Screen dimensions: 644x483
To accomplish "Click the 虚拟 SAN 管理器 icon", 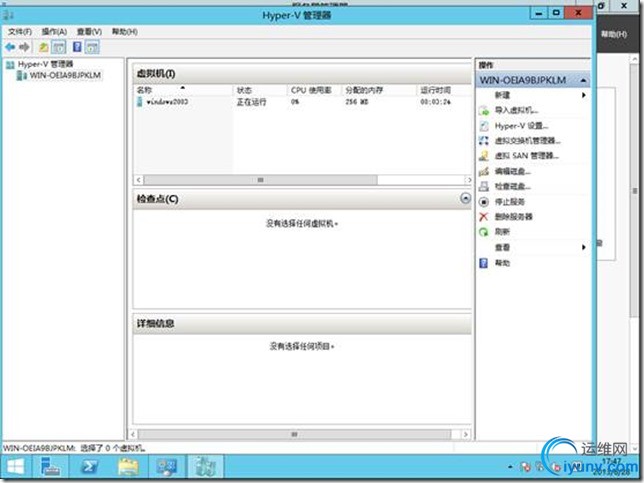I will (x=484, y=156).
